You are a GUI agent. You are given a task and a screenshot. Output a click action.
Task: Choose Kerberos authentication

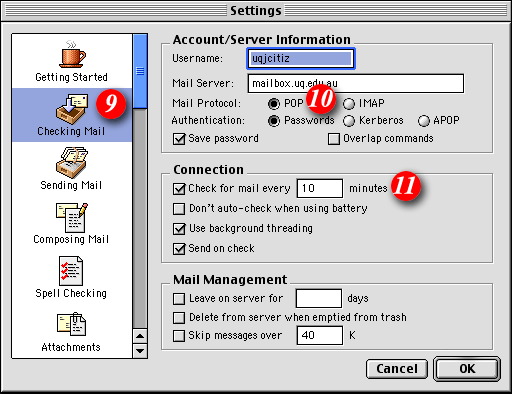tap(349, 121)
